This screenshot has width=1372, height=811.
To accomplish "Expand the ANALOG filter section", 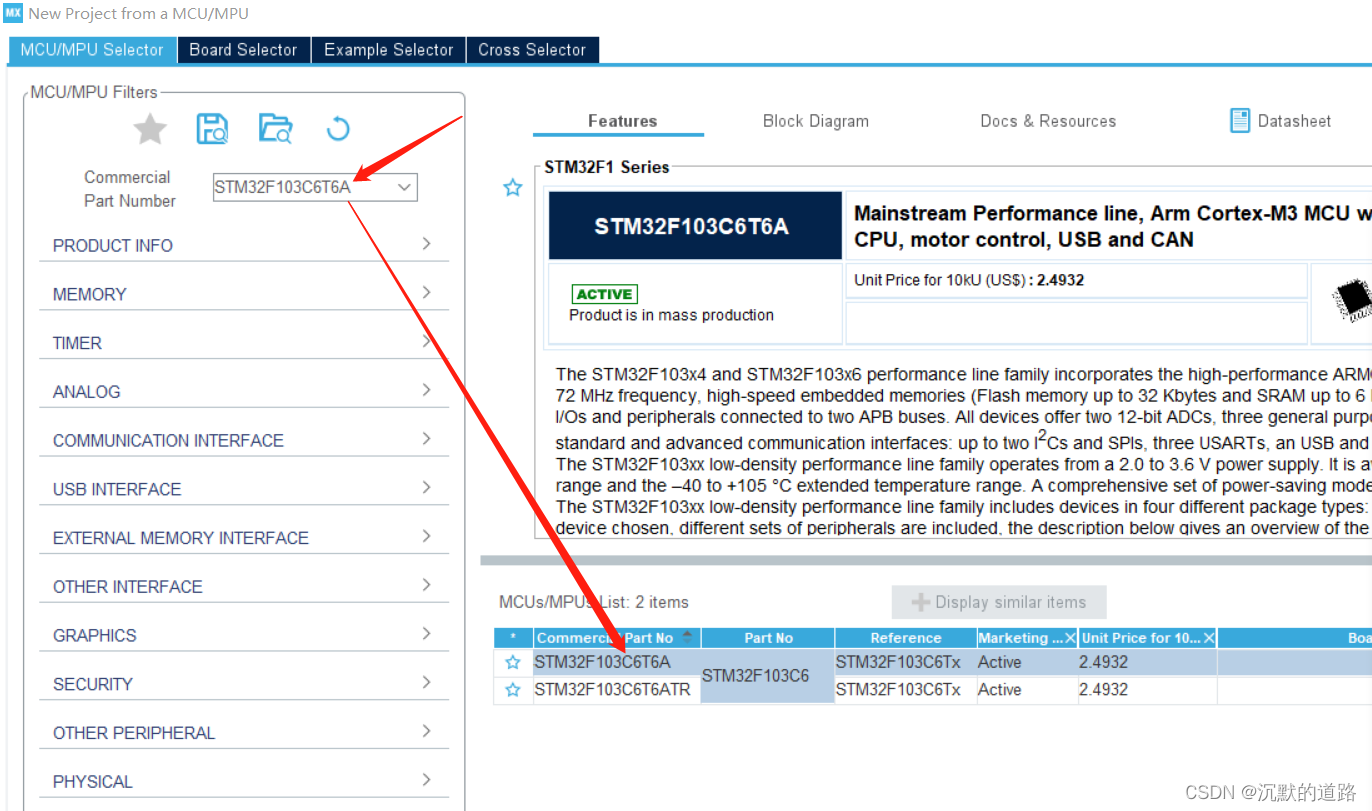I will (x=244, y=392).
